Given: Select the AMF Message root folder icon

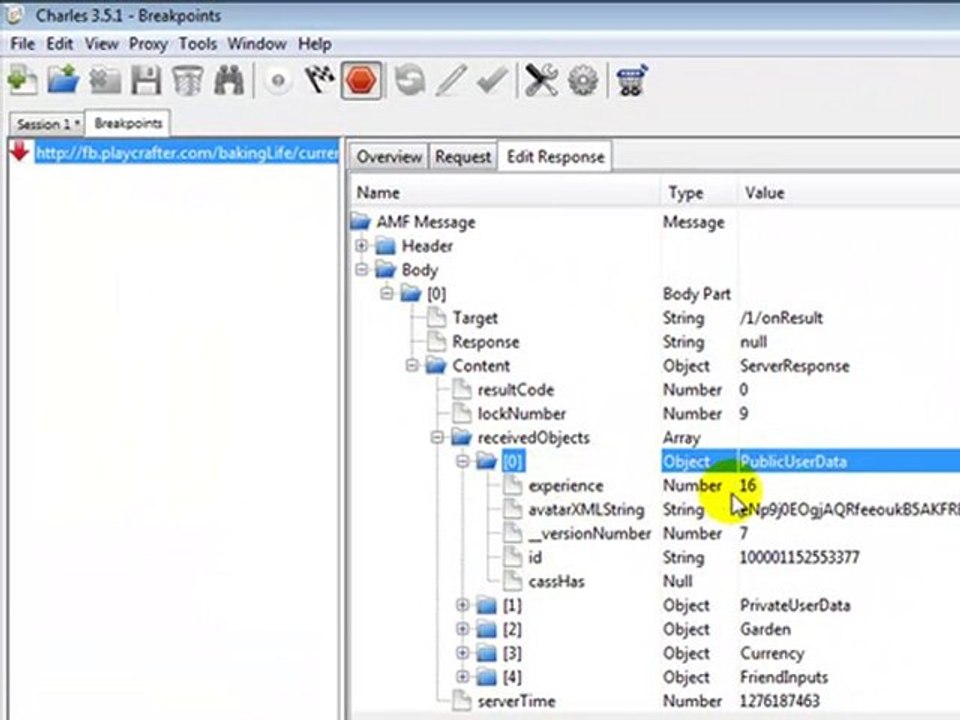Looking at the screenshot, I should coord(361,222).
